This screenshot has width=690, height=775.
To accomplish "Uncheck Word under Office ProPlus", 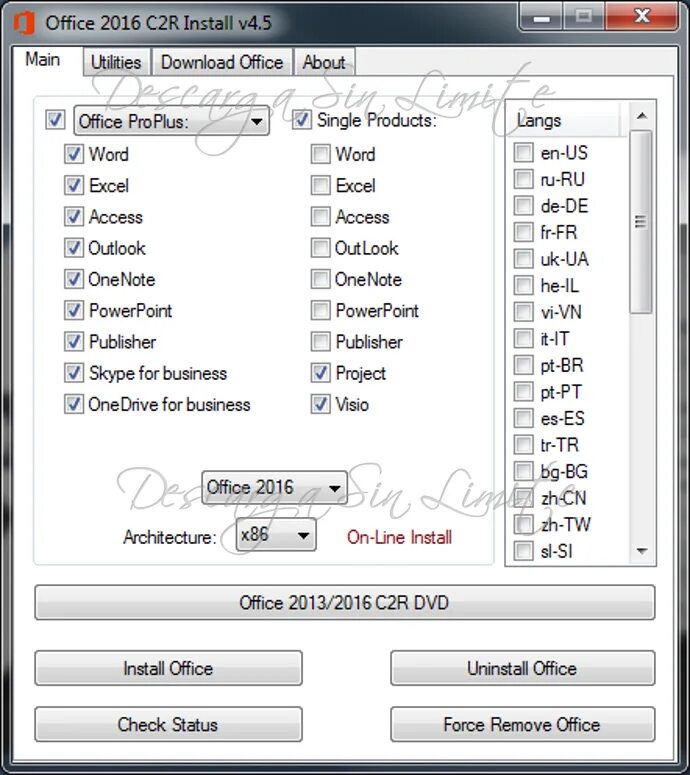I will (x=74, y=154).
